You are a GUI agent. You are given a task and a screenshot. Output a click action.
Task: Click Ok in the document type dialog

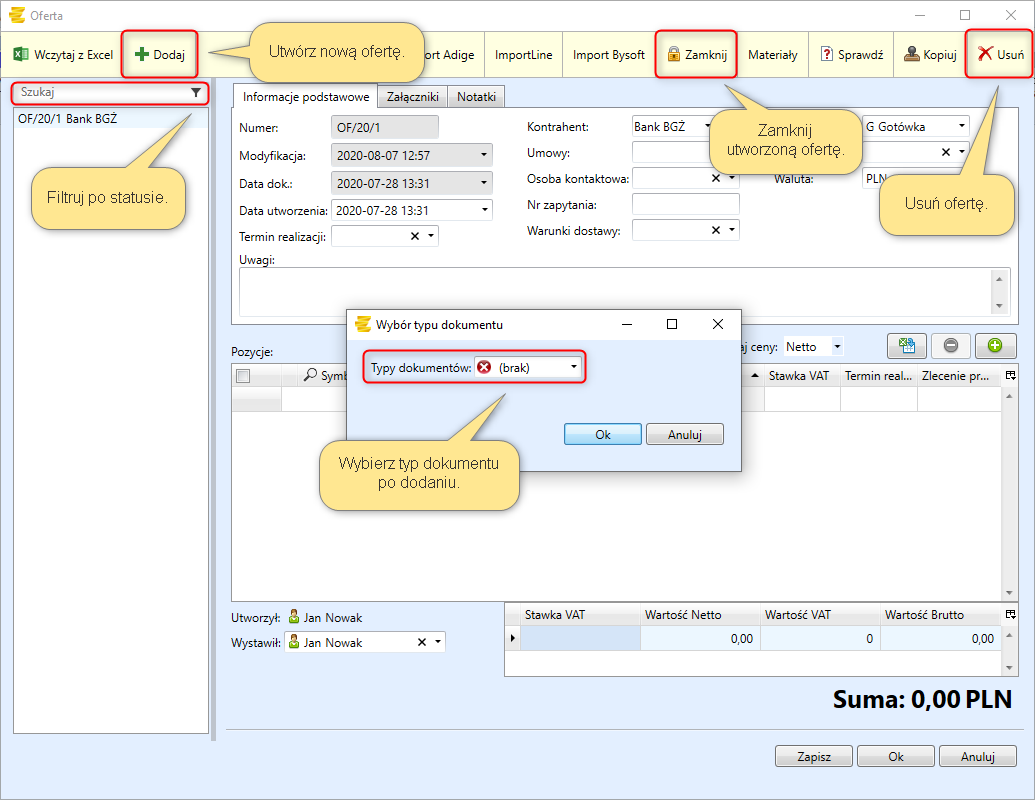(x=602, y=435)
